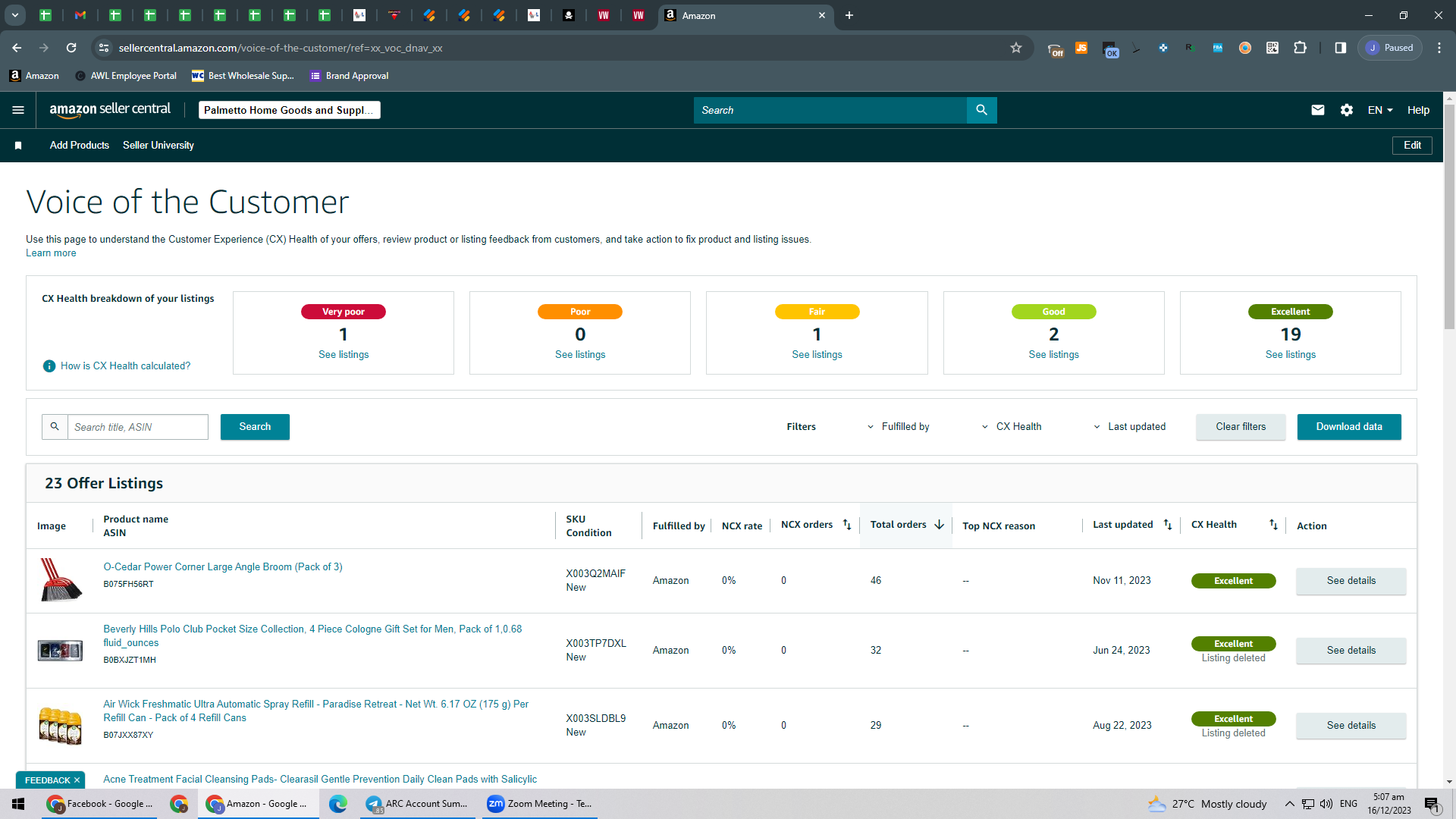This screenshot has height=819, width=1456.
Task: Open the settings gear in Seller Central
Action: 1347,110
